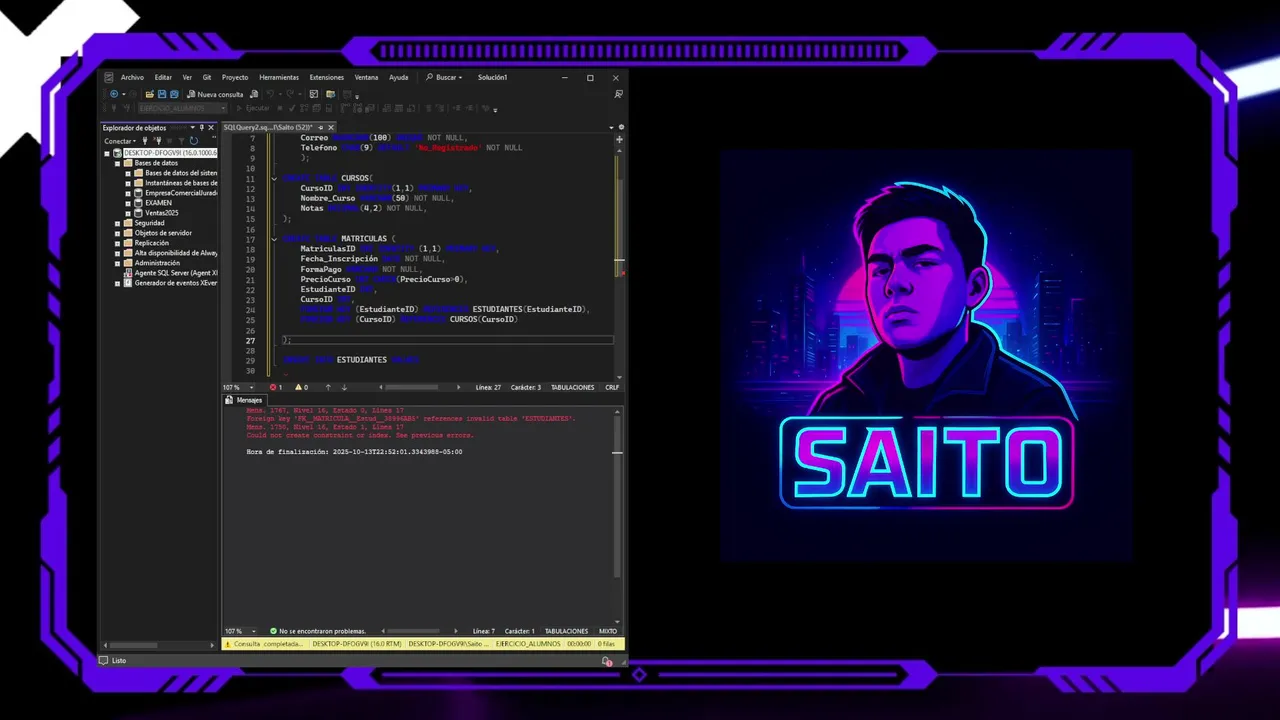
Task: Click the save all toolbar icon
Action: [x=174, y=94]
